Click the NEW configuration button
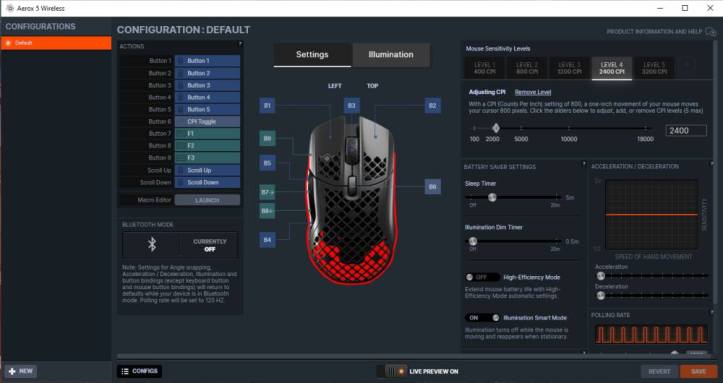 pyautogui.click(x=21, y=371)
